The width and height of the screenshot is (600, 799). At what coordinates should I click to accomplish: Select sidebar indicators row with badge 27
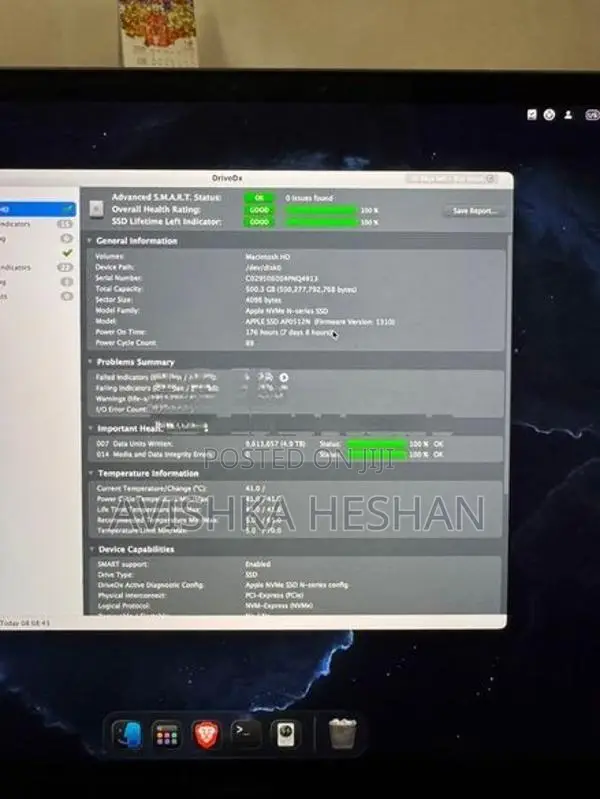click(x=36, y=267)
